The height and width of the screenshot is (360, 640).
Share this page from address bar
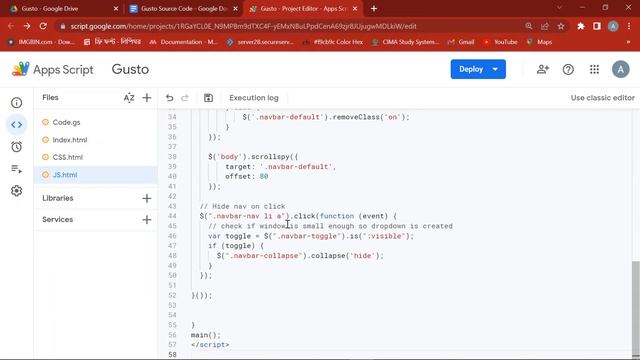click(x=545, y=26)
